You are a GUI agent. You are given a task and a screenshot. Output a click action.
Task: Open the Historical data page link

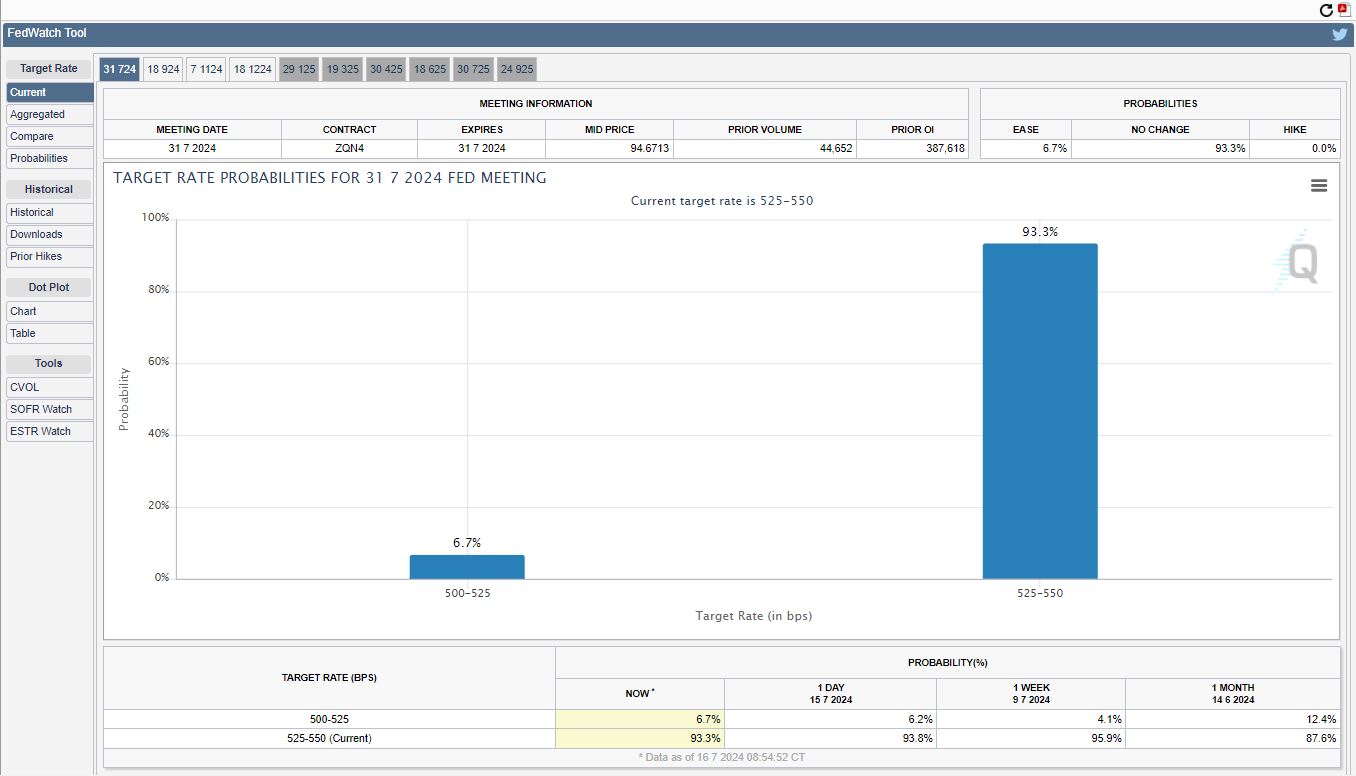point(32,213)
